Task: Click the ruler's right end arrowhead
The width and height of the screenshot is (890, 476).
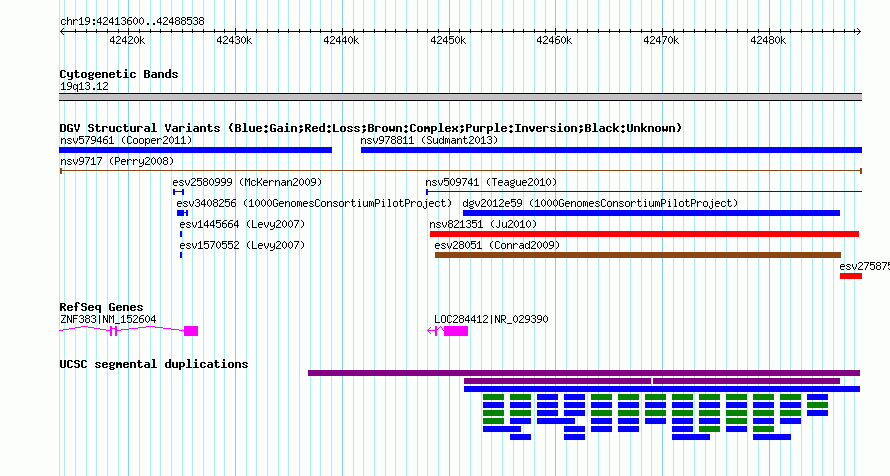Action: [859, 32]
